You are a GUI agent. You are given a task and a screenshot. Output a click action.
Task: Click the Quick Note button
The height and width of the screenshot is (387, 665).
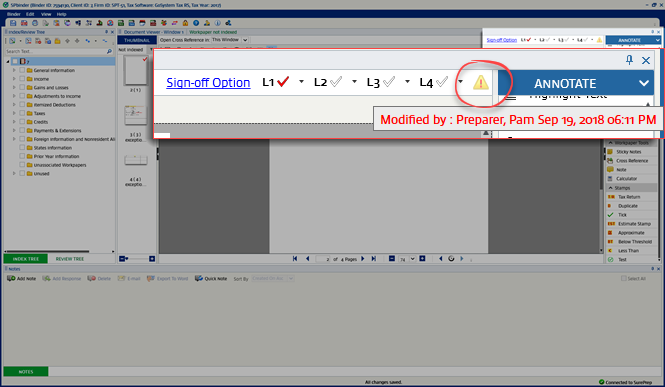[x=211, y=278]
